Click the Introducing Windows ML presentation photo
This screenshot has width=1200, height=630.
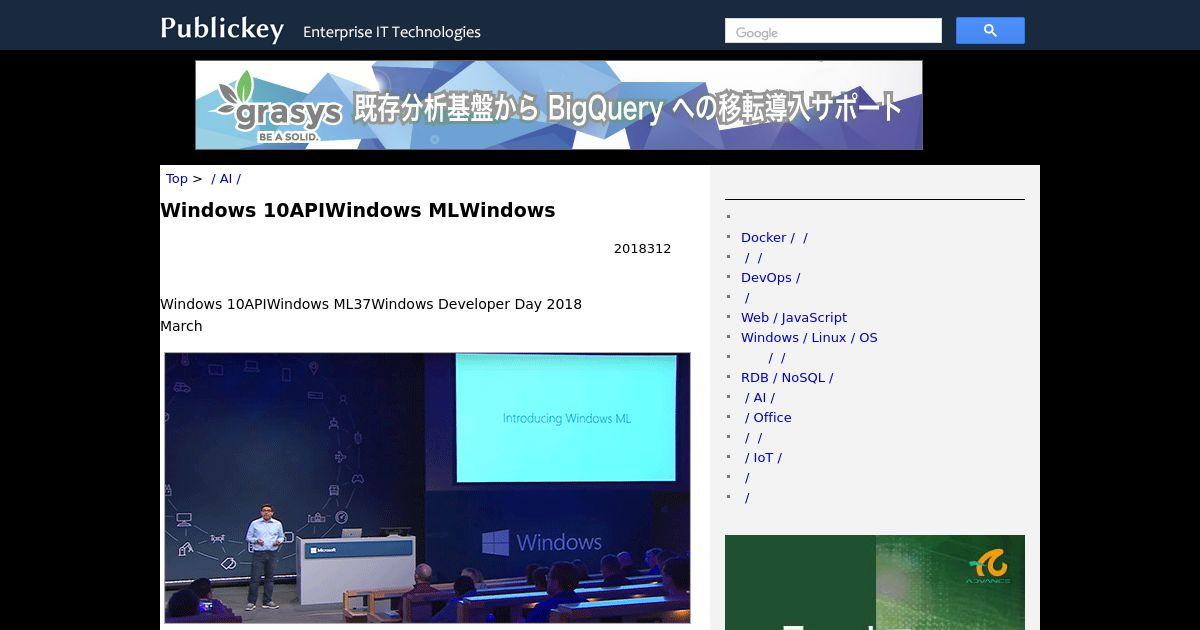427,488
